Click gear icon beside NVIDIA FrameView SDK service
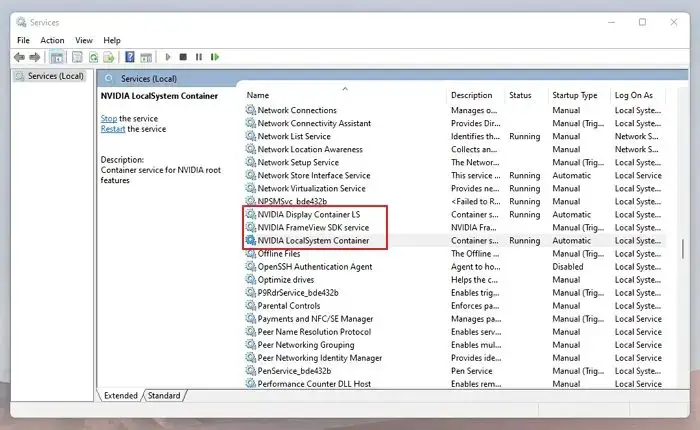This screenshot has width=700, height=430. [250, 227]
